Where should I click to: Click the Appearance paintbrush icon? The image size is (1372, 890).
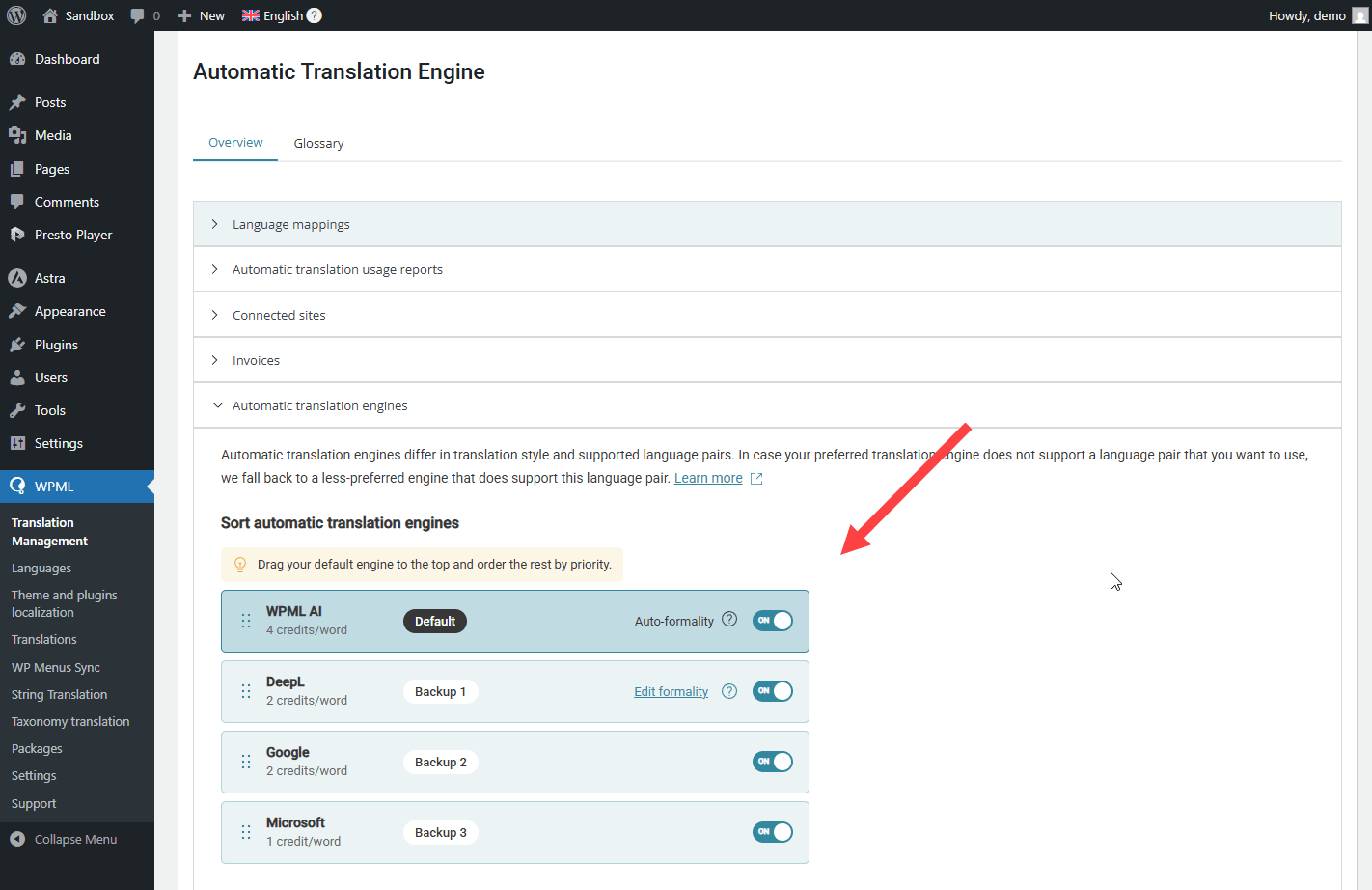click(17, 311)
